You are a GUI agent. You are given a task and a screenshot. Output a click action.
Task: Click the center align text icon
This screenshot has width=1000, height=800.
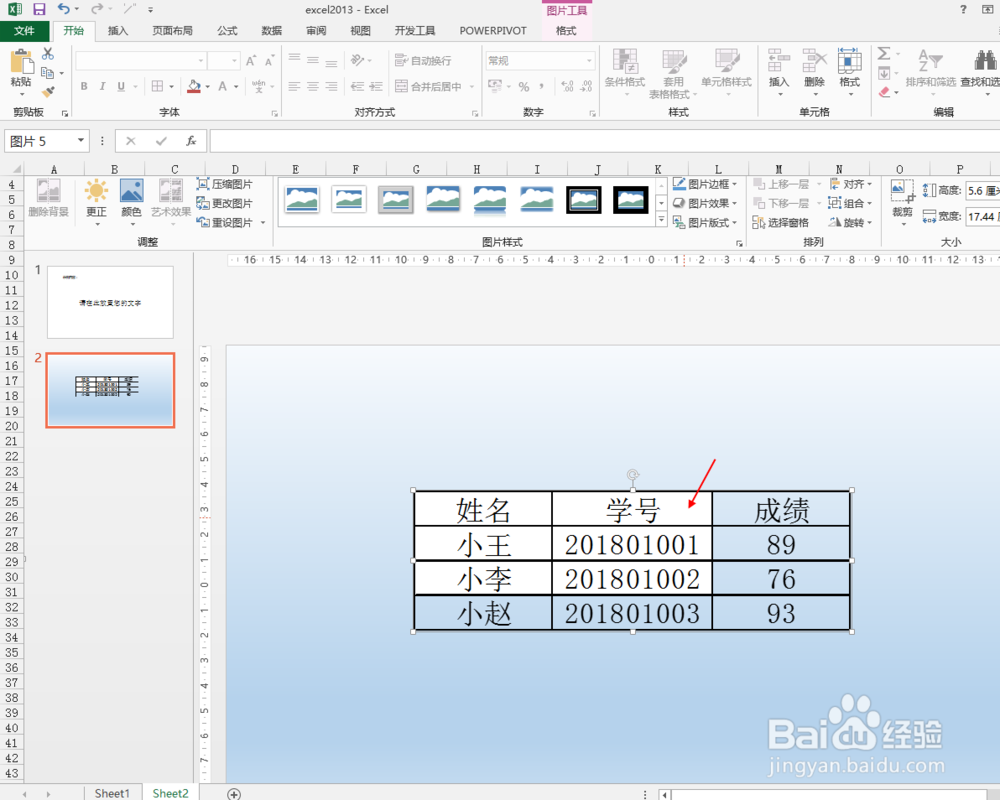(312, 86)
